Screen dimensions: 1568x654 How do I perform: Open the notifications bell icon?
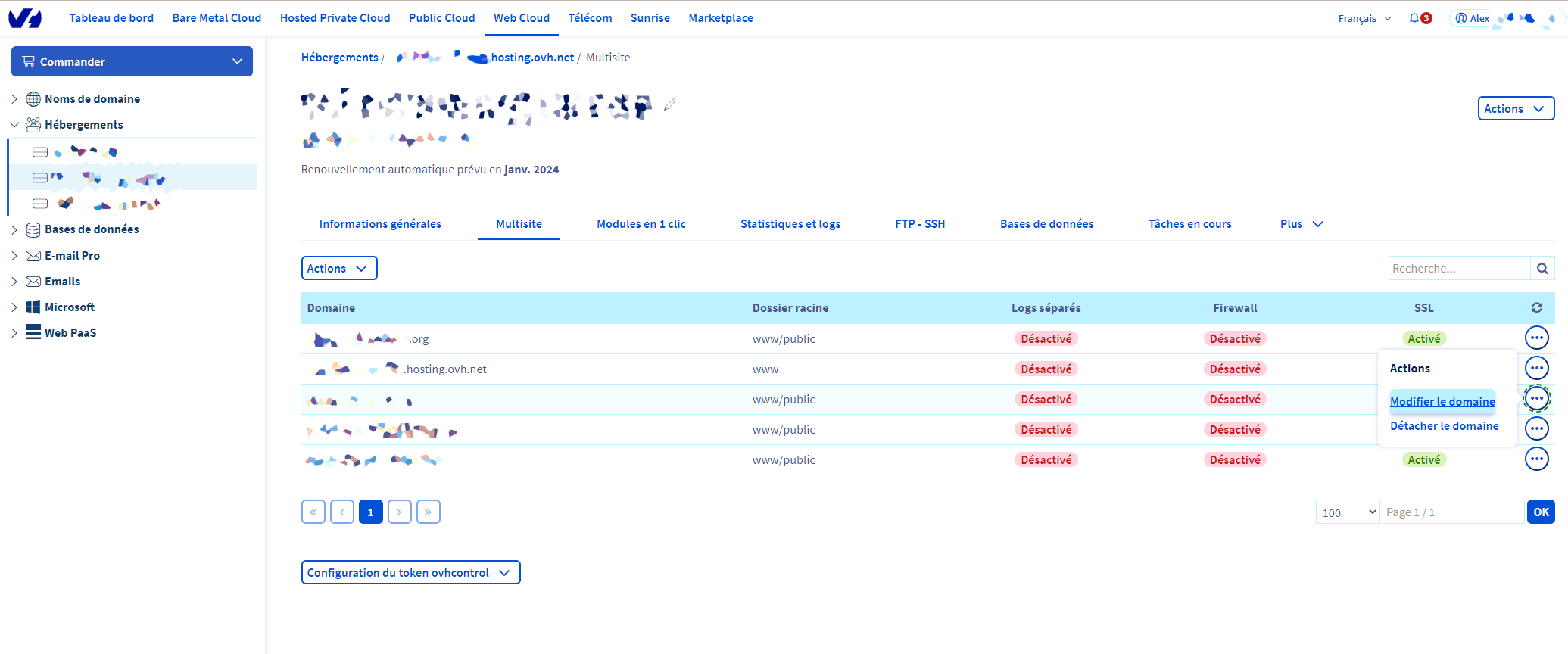point(1414,18)
